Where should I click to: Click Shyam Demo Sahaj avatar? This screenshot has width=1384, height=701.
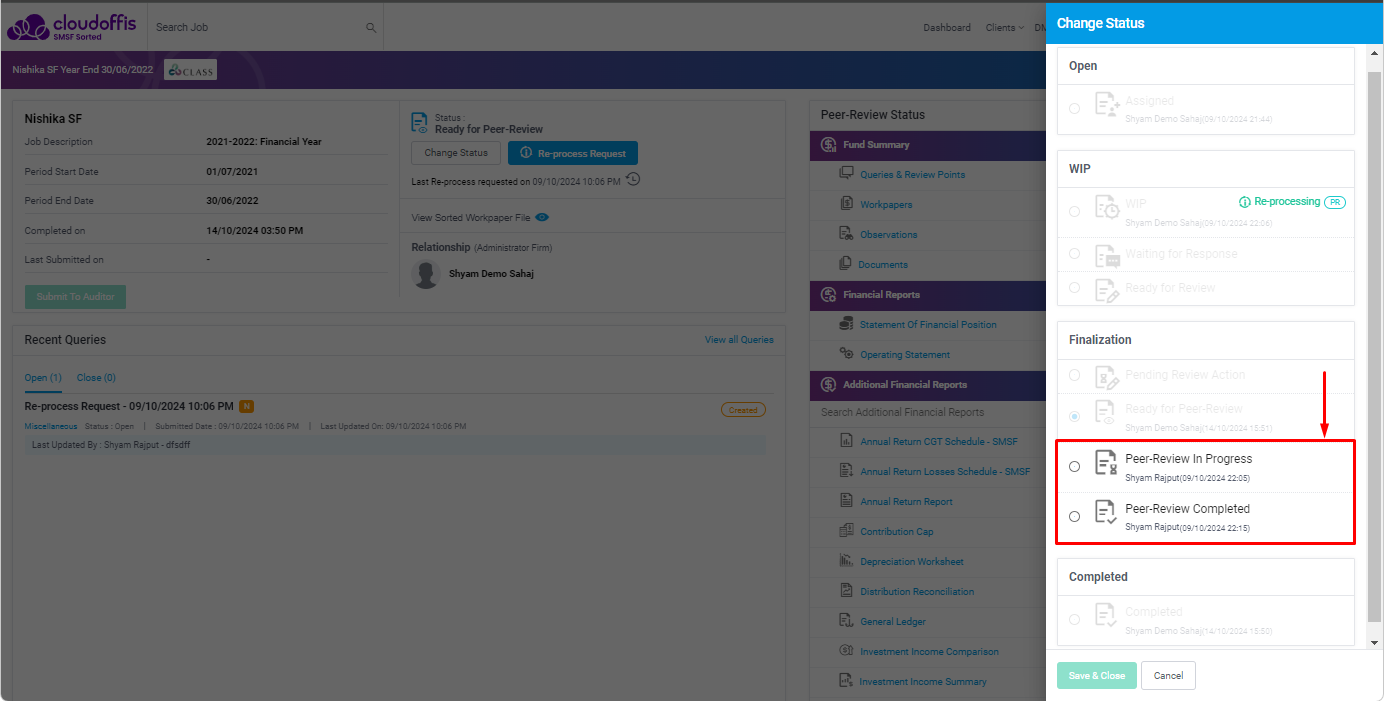[x=427, y=274]
